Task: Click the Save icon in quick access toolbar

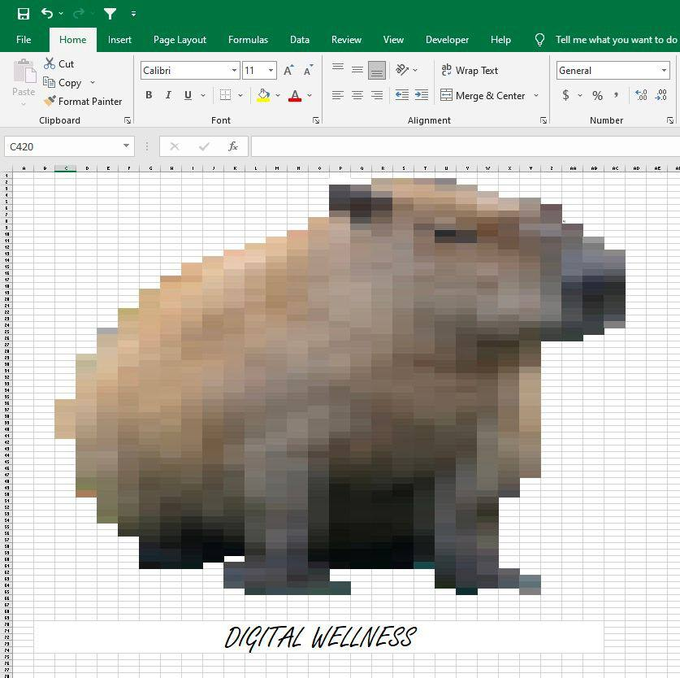Action: pyautogui.click(x=23, y=14)
